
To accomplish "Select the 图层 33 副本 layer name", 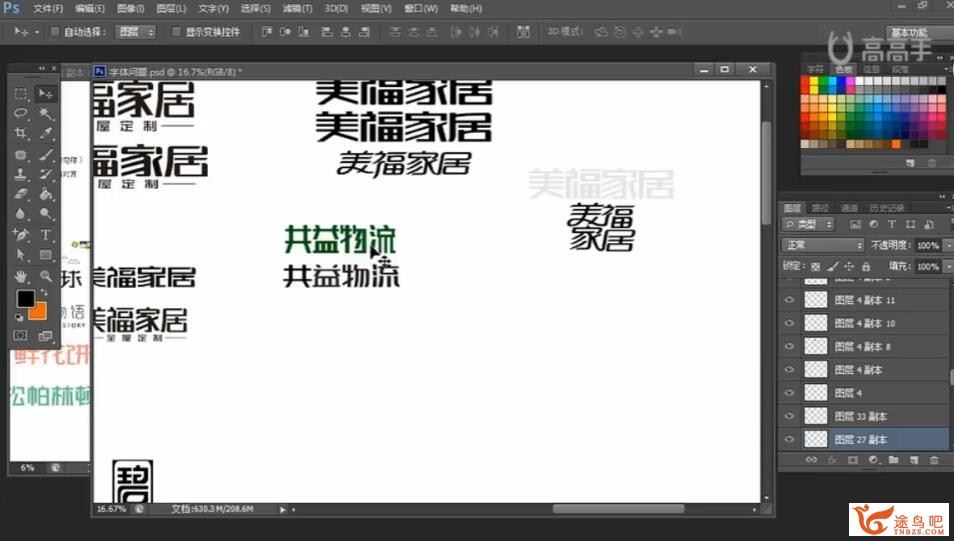I will [860, 416].
